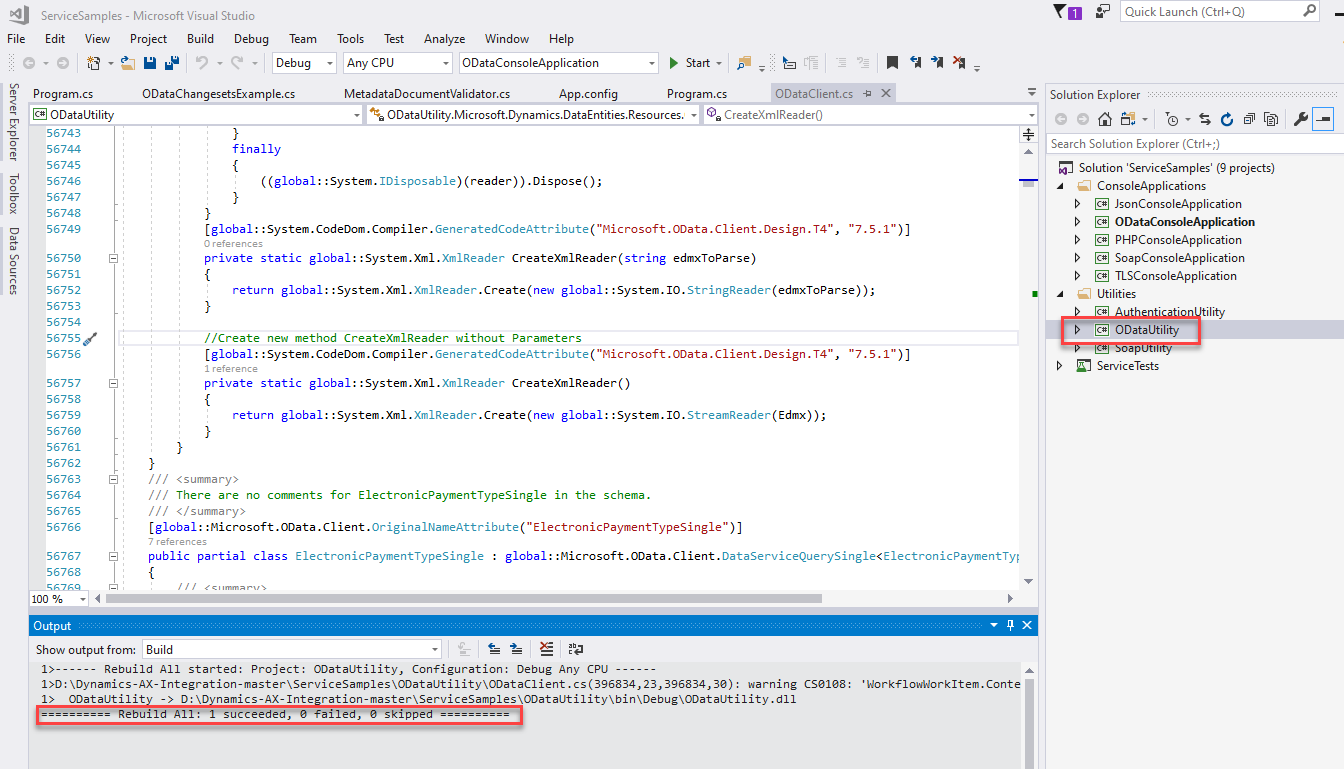Click the Undo arrow icon
Image resolution: width=1344 pixels, height=769 pixels.
[x=201, y=63]
